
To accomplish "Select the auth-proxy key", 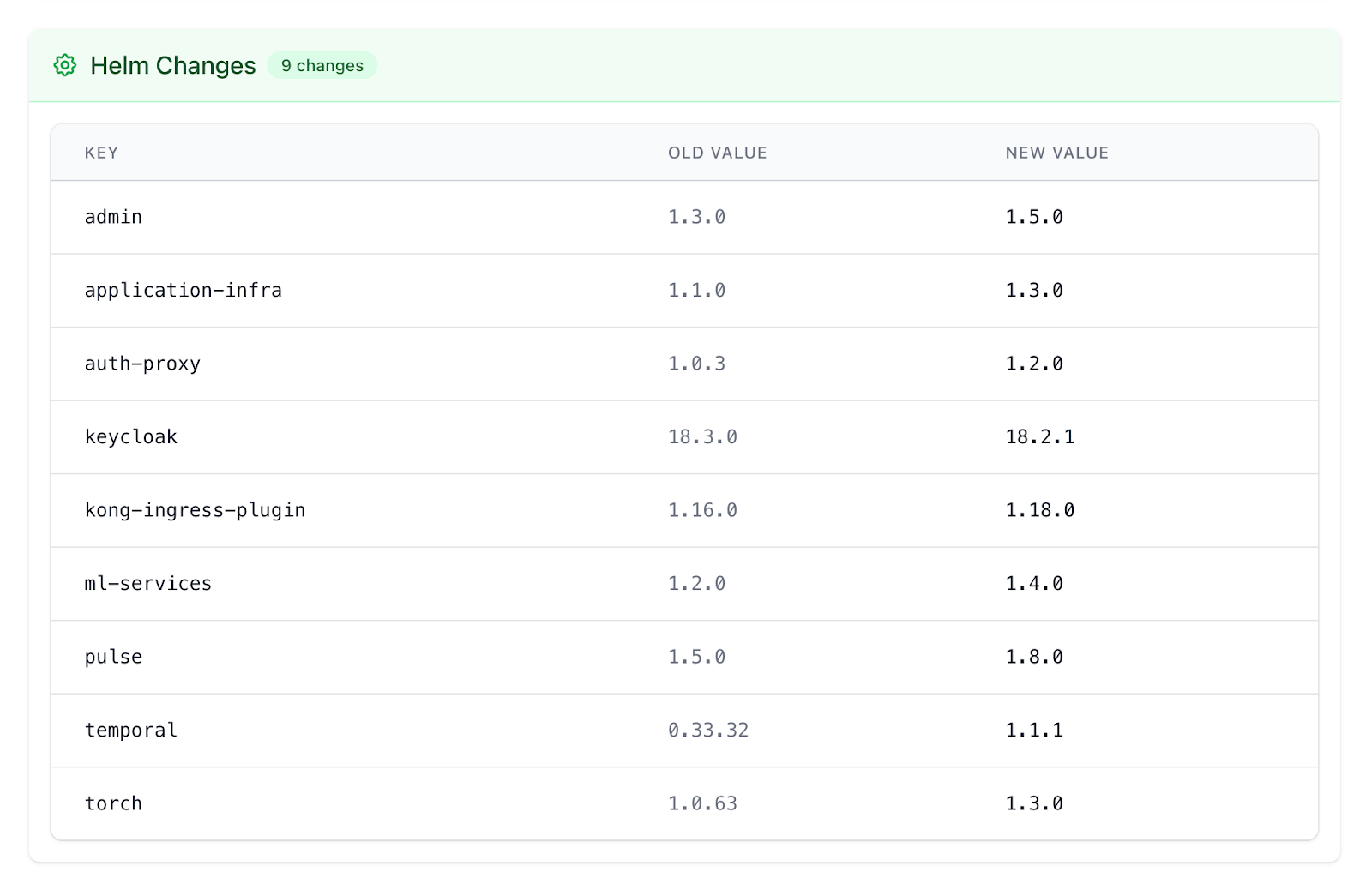I will (142, 364).
